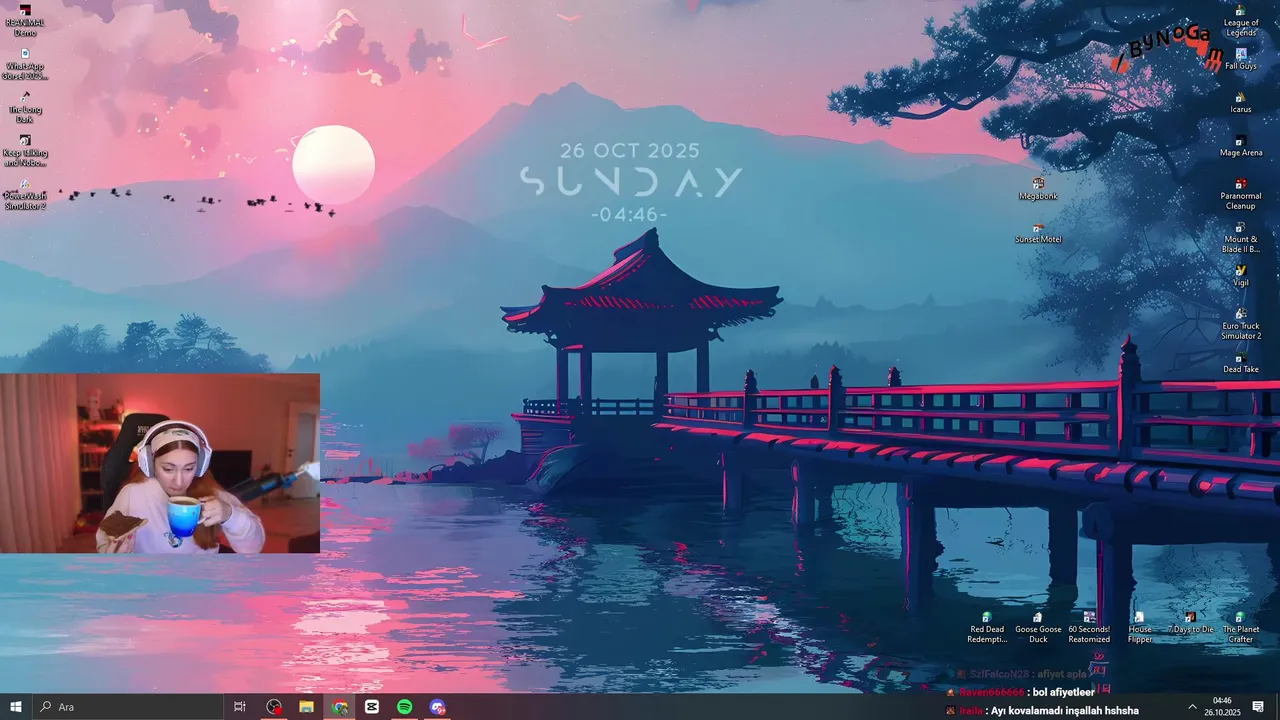Select the Mount & Blade II shortcut
Viewport: 1280px width, 720px height.
(x=1241, y=238)
